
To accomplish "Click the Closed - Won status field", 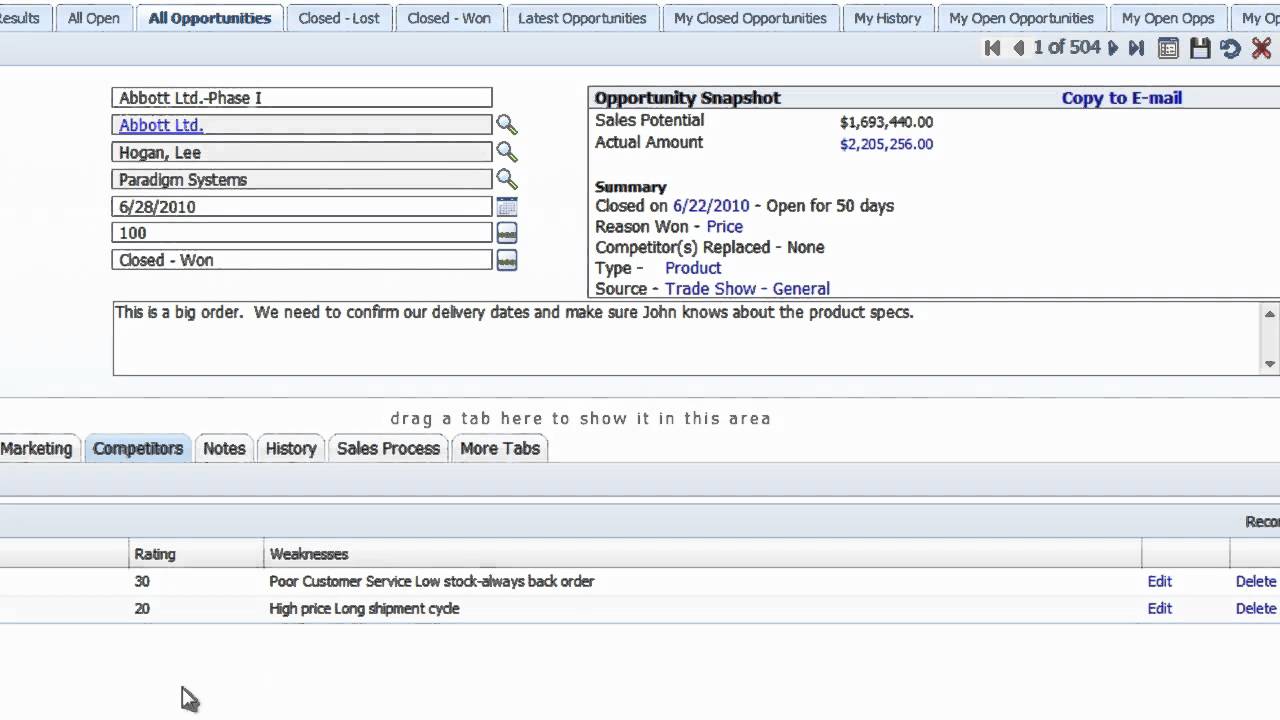I will 302,260.
